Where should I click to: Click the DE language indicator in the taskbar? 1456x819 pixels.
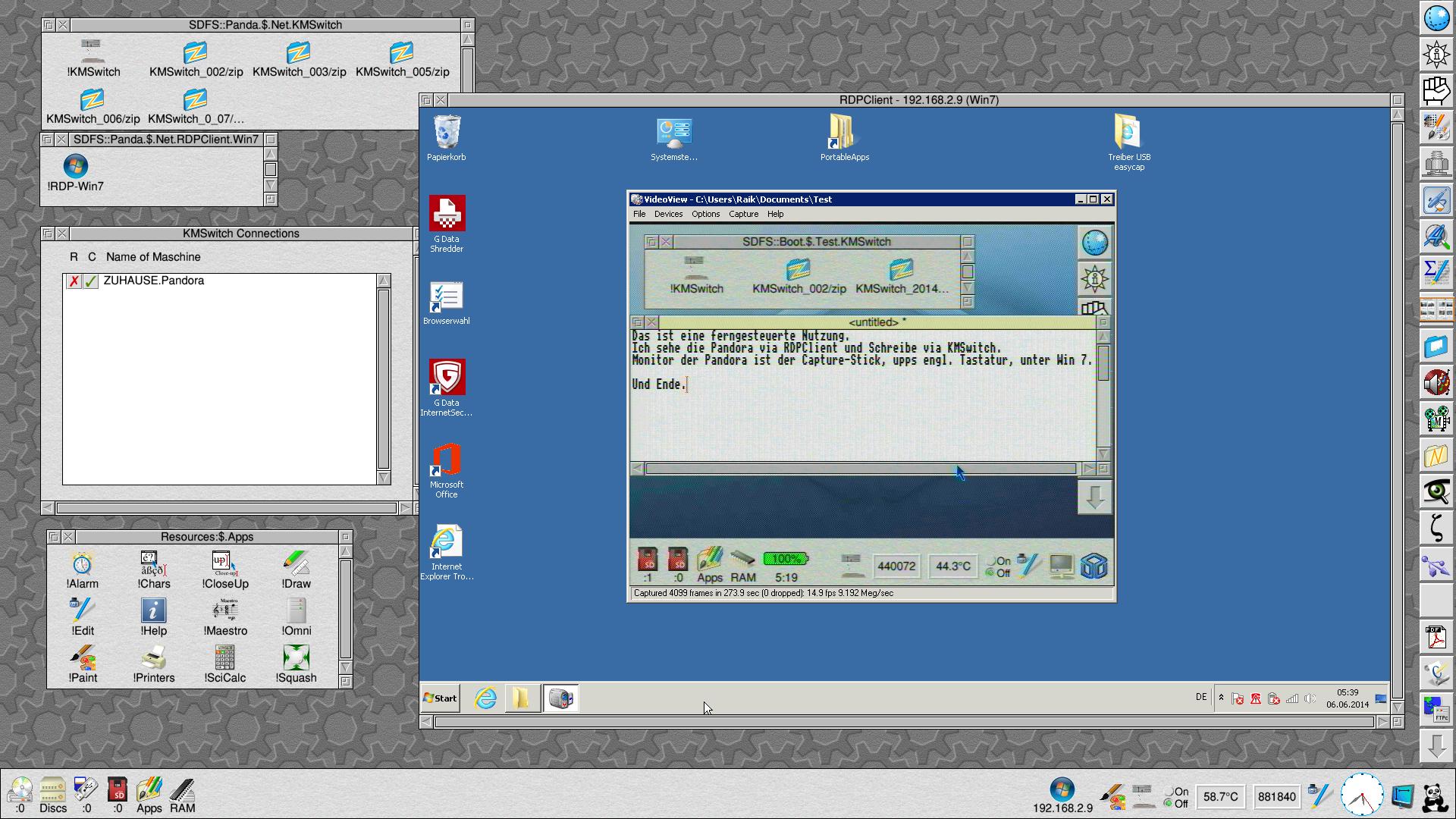pos(1201,697)
